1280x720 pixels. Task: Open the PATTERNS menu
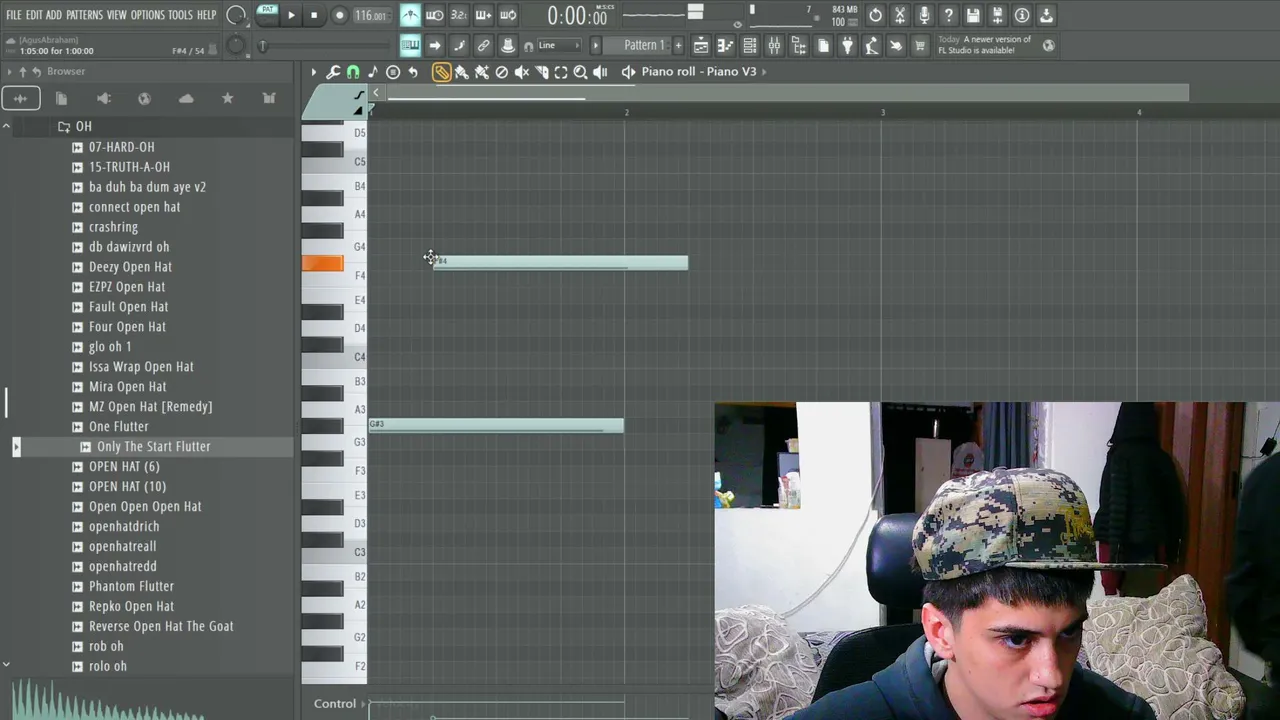[85, 15]
